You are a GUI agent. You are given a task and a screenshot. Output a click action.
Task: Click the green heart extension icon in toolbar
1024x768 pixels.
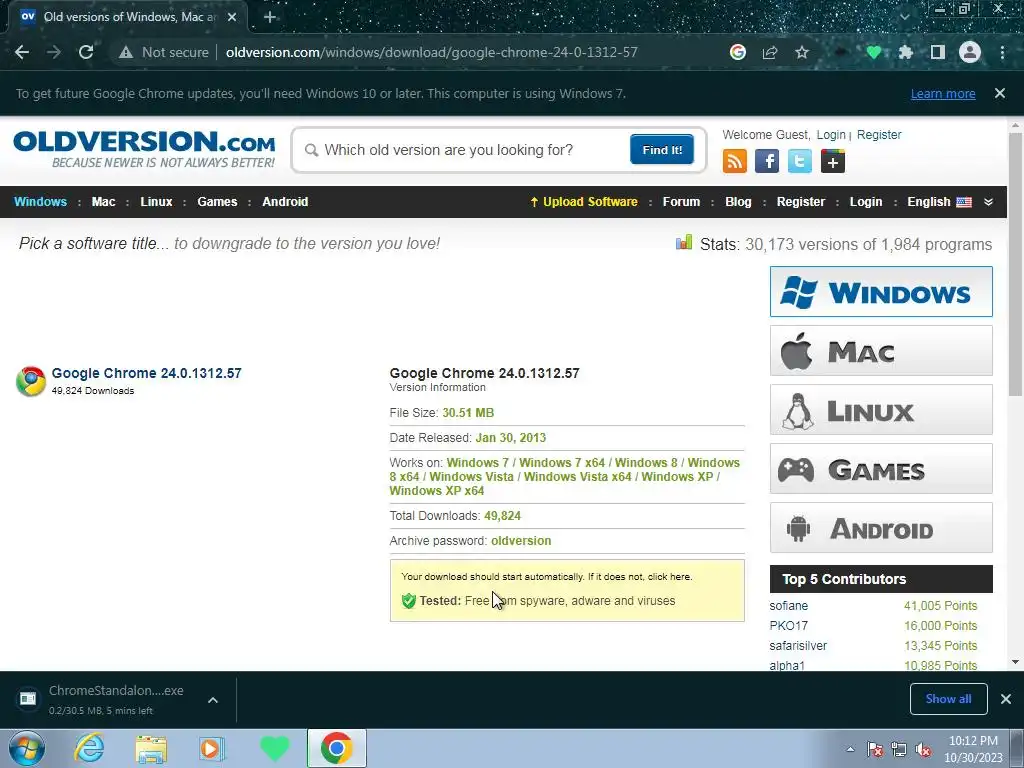[x=874, y=52]
